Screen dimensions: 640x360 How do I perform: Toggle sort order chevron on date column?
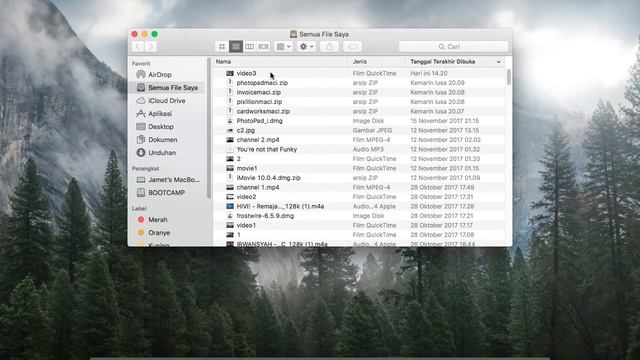498,62
